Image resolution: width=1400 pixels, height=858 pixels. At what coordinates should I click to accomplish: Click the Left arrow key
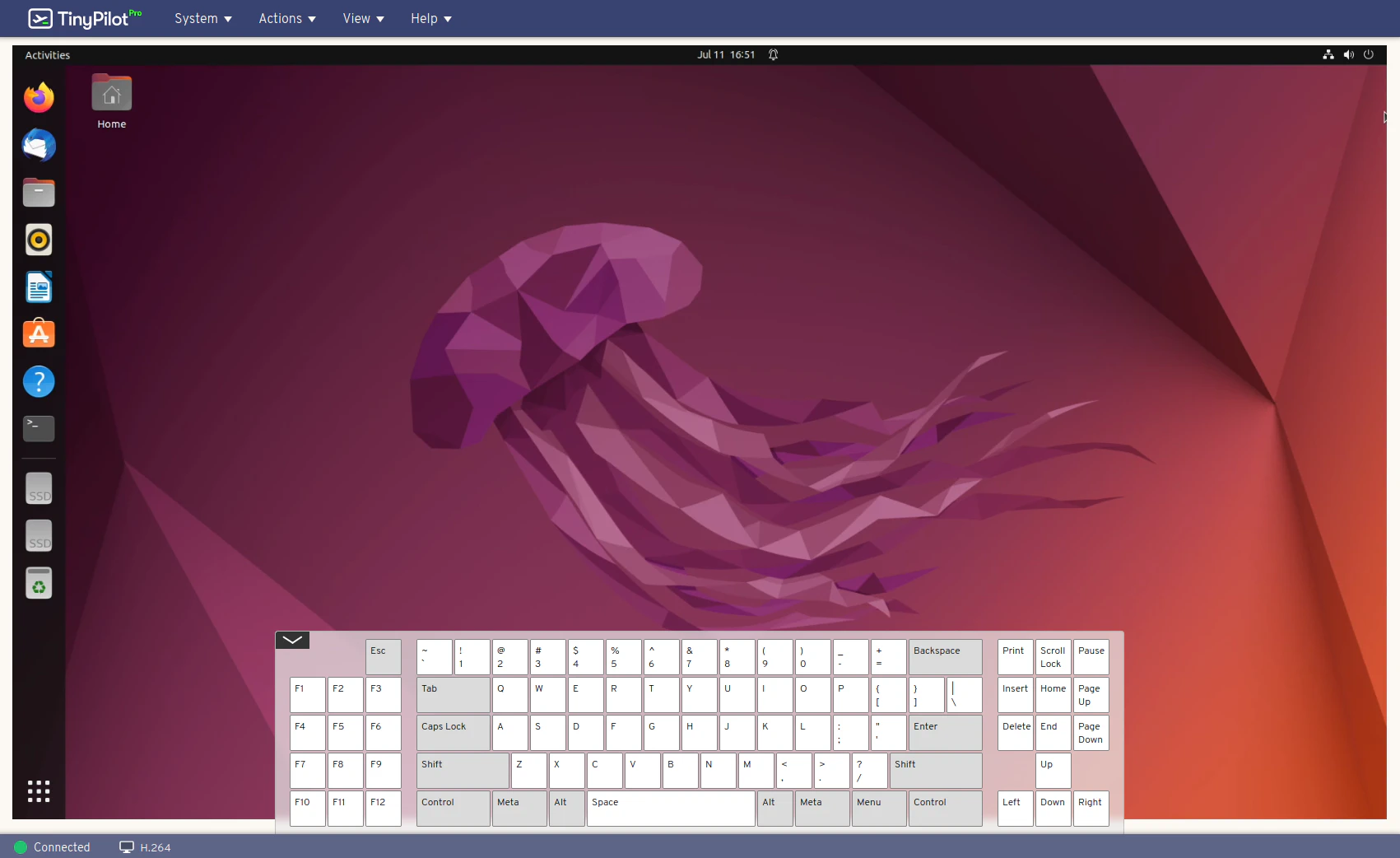1016,809
